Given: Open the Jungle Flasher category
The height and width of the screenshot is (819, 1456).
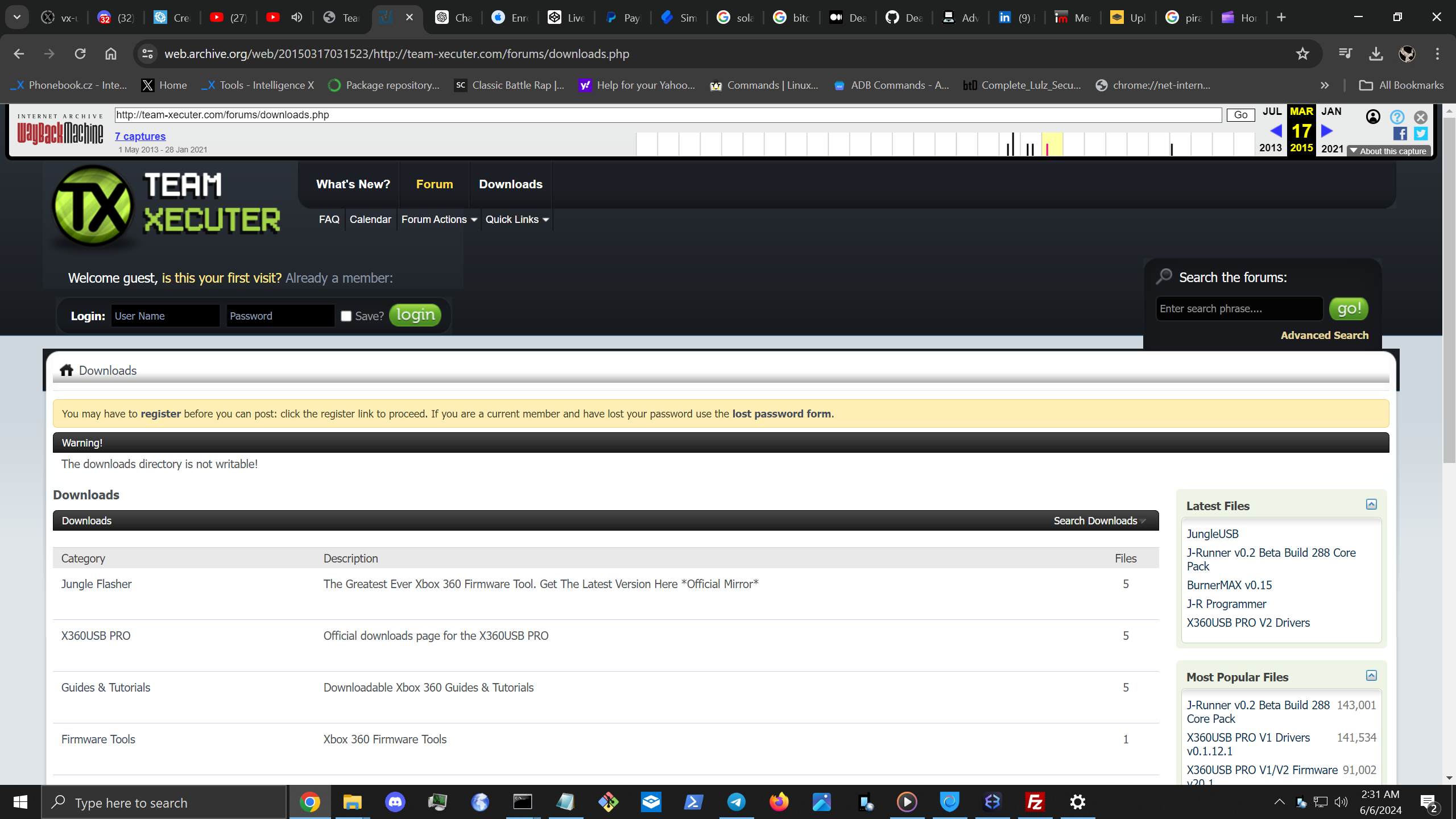Looking at the screenshot, I should point(97,584).
